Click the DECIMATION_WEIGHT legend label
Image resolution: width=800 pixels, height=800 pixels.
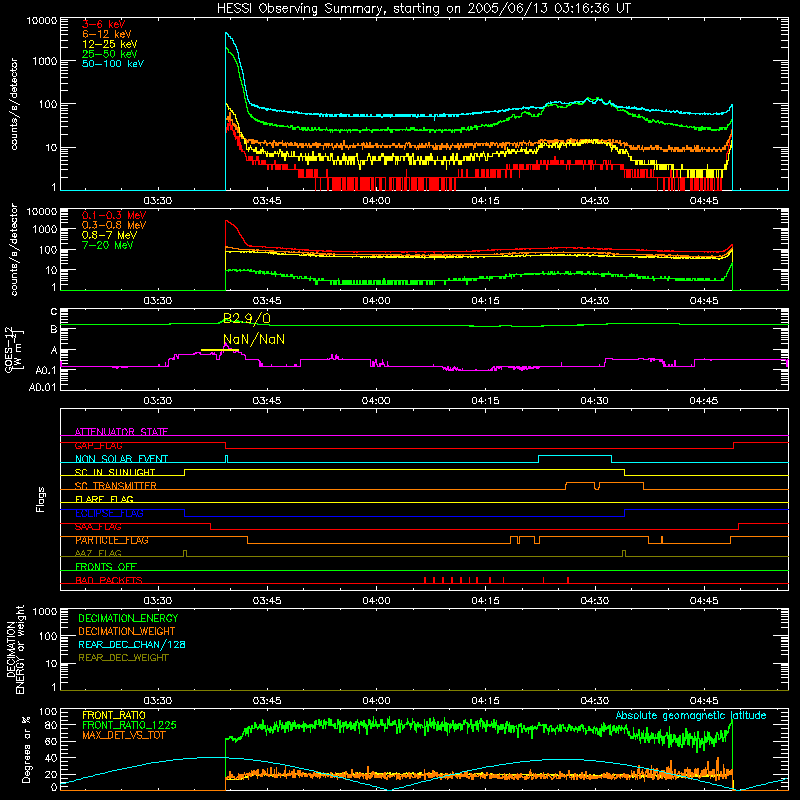pyautogui.click(x=127, y=632)
